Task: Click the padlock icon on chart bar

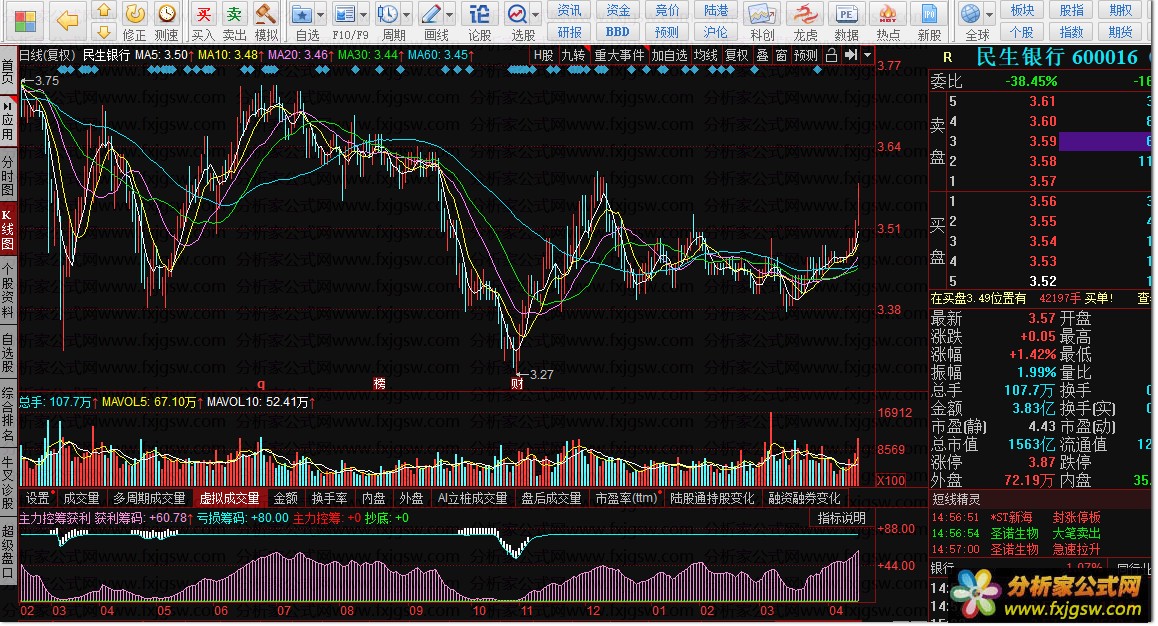Action: 832,55
